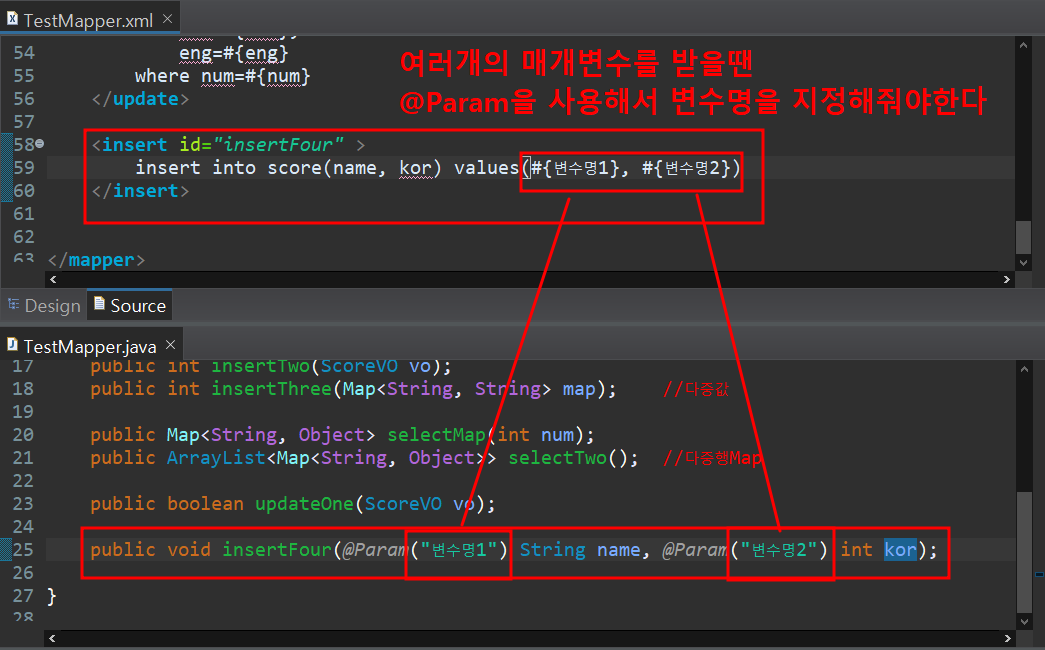The width and height of the screenshot is (1045, 650).
Task: Close the TestMapper.java tab
Action: (x=171, y=345)
